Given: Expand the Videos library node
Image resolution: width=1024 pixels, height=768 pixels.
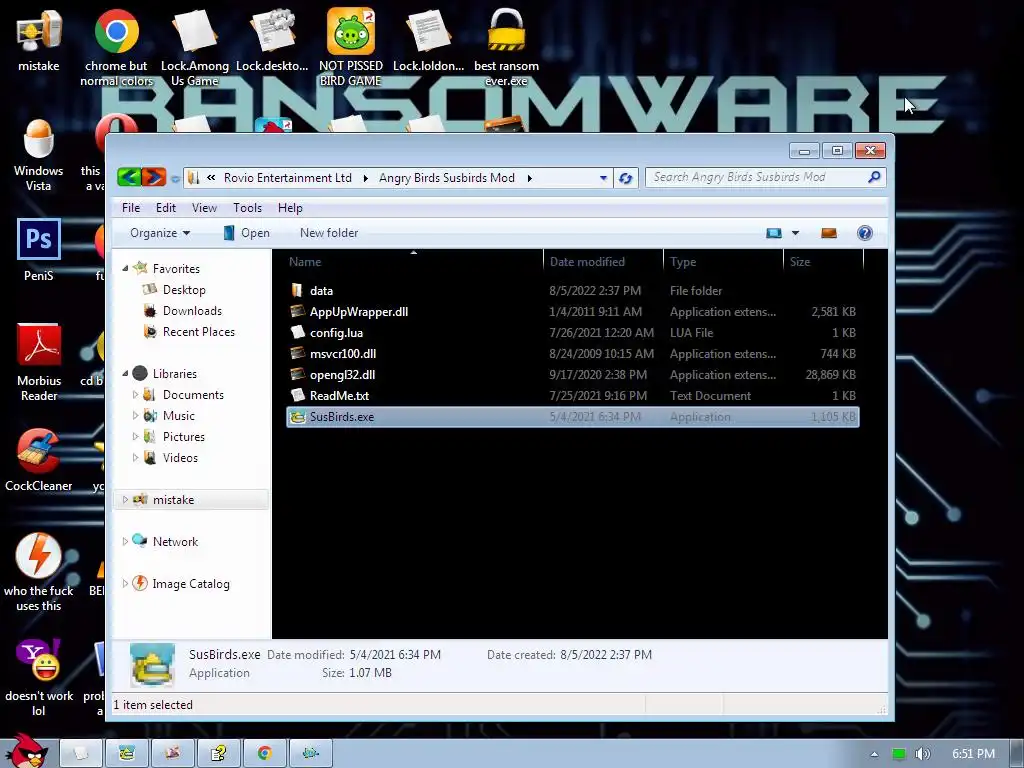Looking at the screenshot, I should (x=135, y=457).
